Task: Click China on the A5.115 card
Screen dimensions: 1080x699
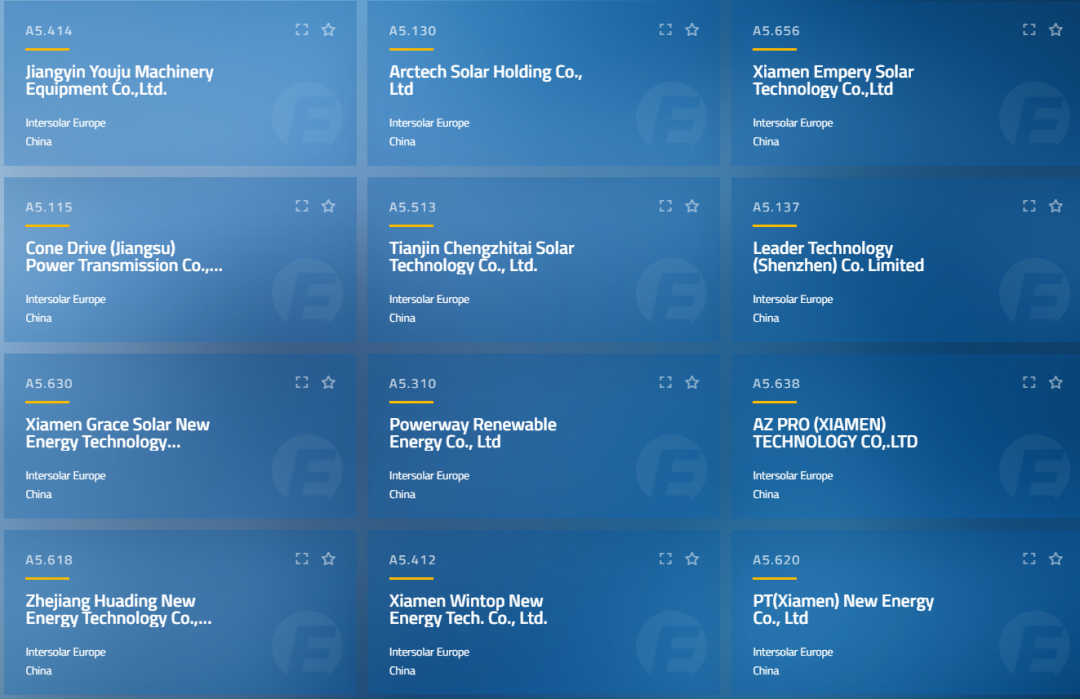Action: point(39,317)
